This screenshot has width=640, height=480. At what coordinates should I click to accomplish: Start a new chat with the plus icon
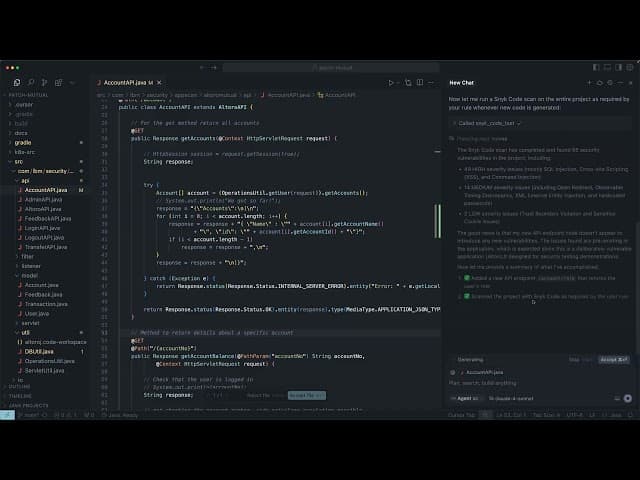590,82
